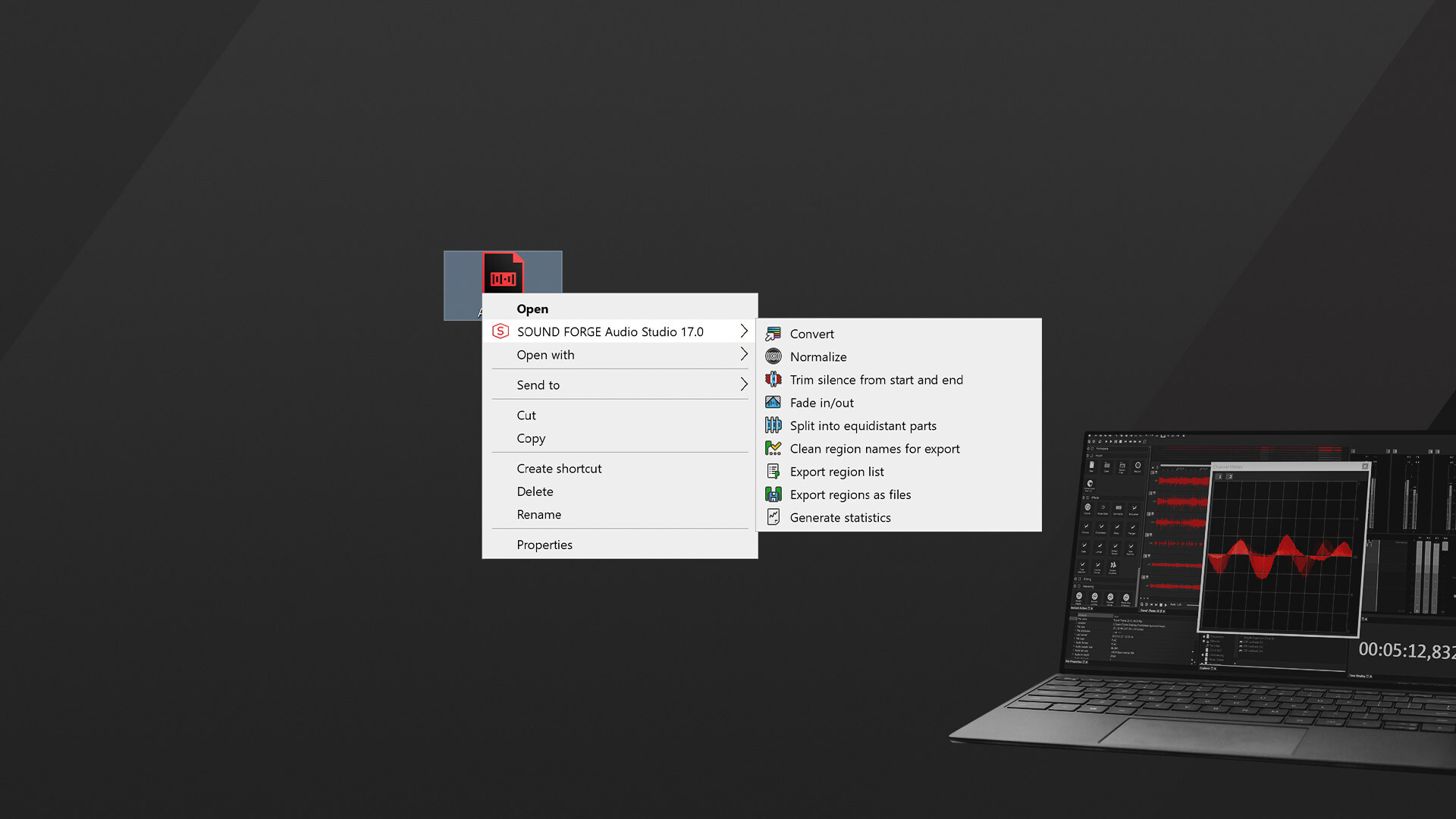
Task: Click the Trim silence from start and end icon
Action: [x=773, y=379]
